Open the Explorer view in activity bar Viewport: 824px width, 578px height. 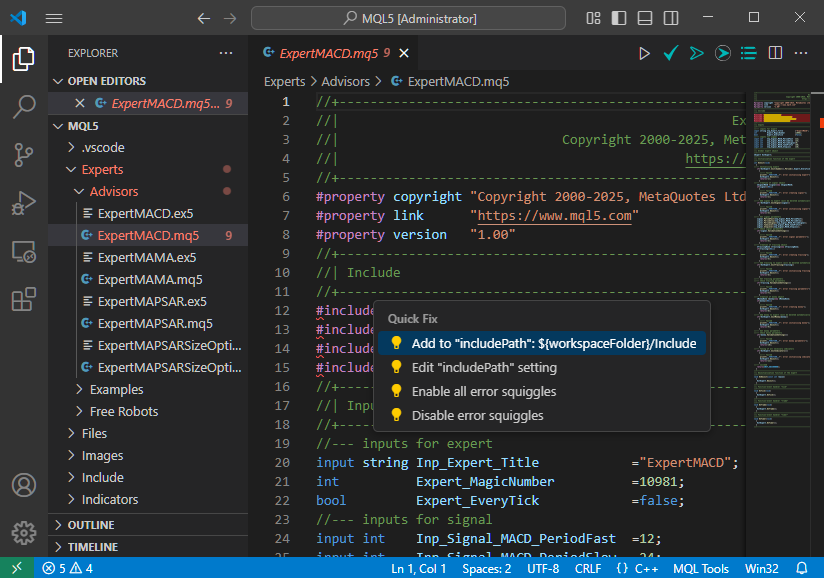24,58
